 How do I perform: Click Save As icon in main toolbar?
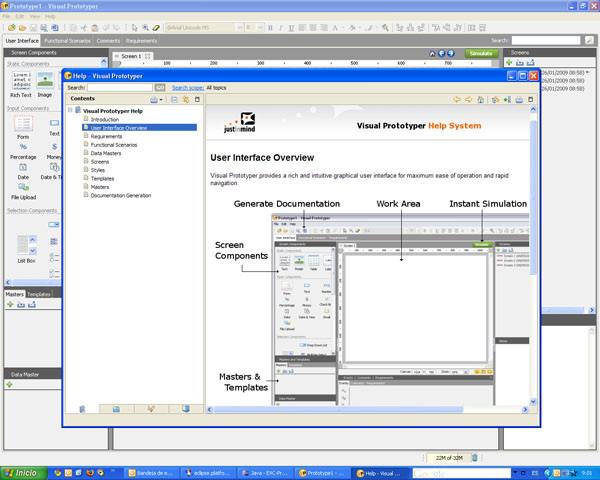pos(44,28)
